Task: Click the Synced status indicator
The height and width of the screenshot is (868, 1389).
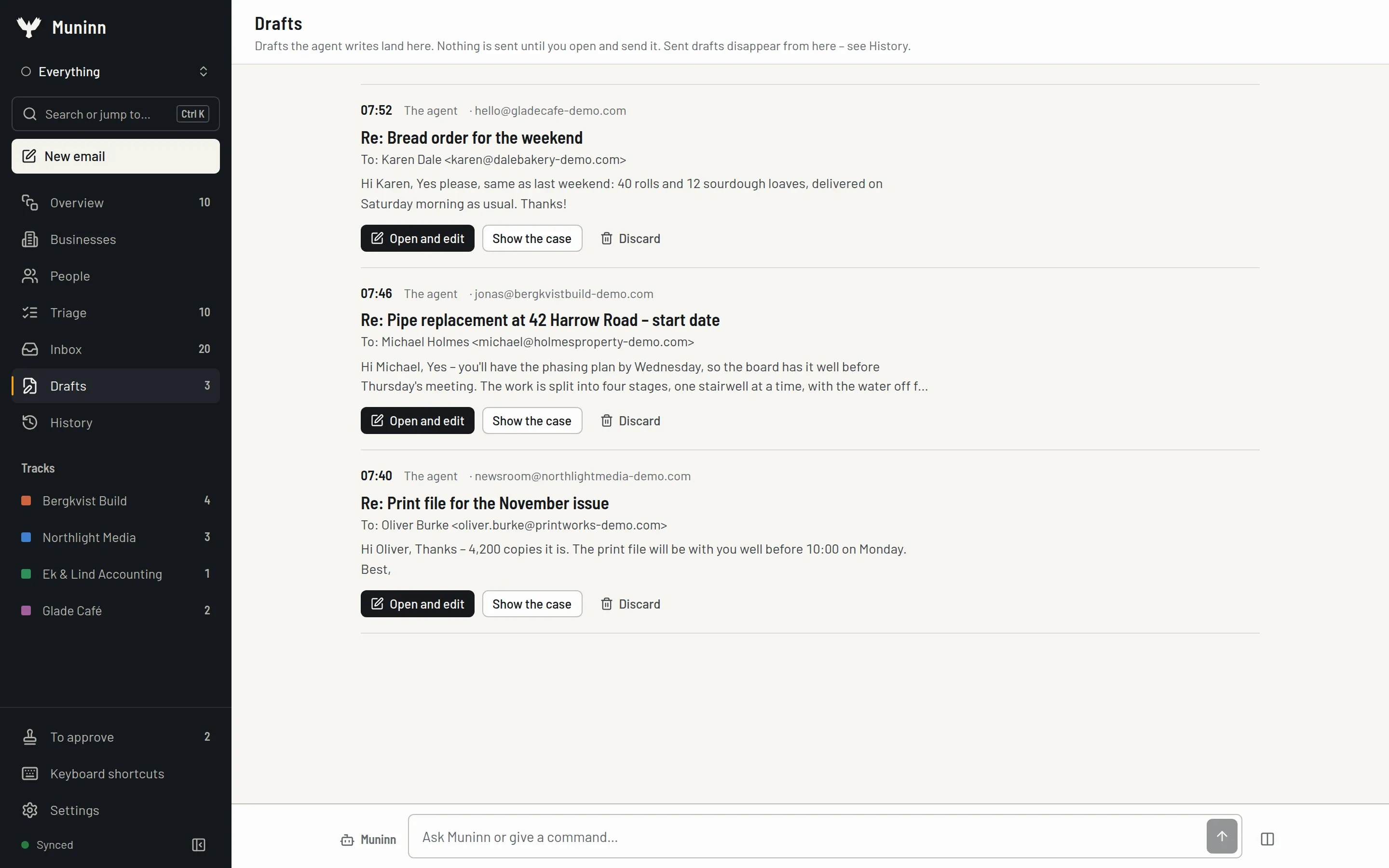Action: (47, 845)
